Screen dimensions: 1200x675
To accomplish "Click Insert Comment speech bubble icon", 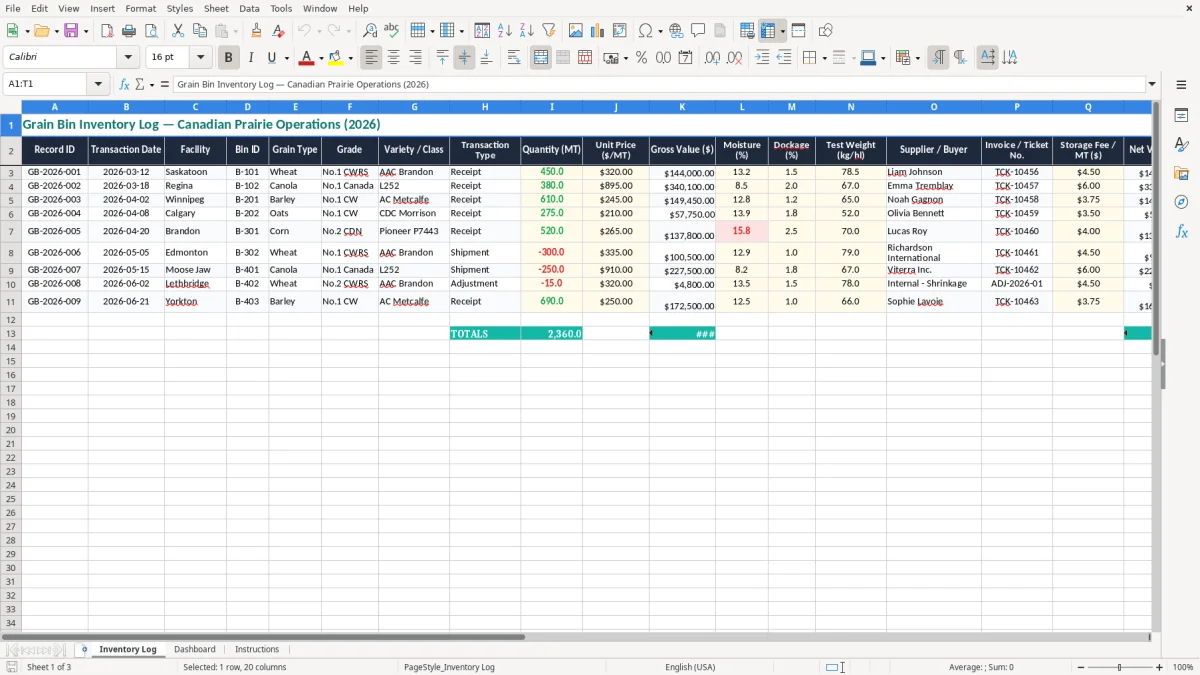I will point(698,31).
